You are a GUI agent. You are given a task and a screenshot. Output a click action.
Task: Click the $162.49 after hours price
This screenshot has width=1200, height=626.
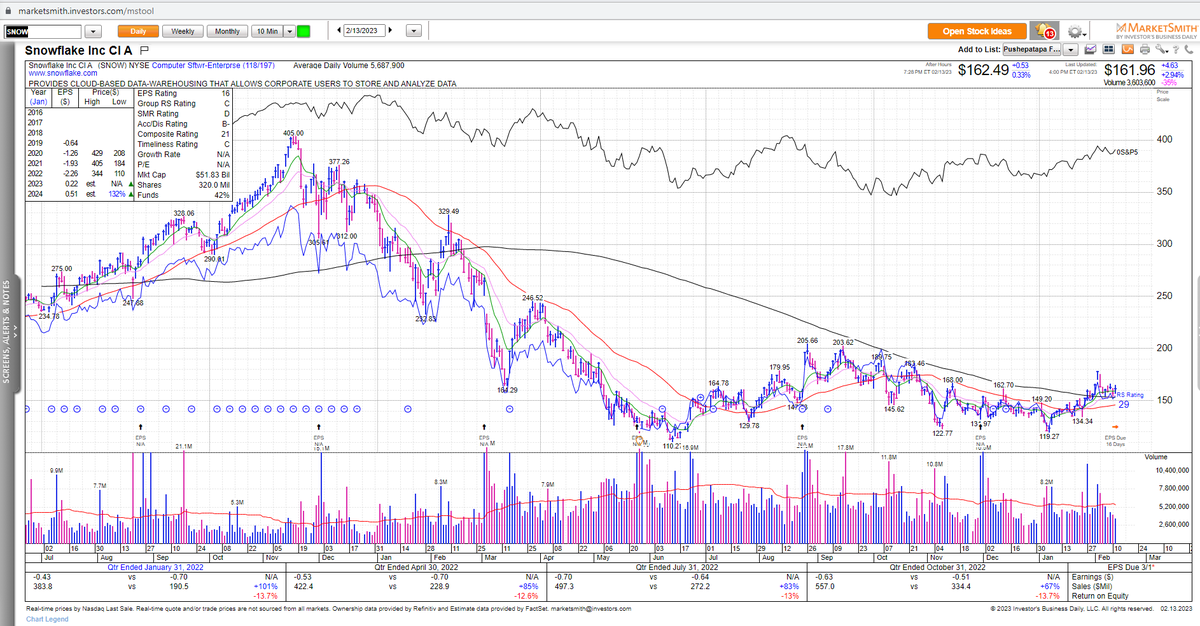click(x=981, y=71)
